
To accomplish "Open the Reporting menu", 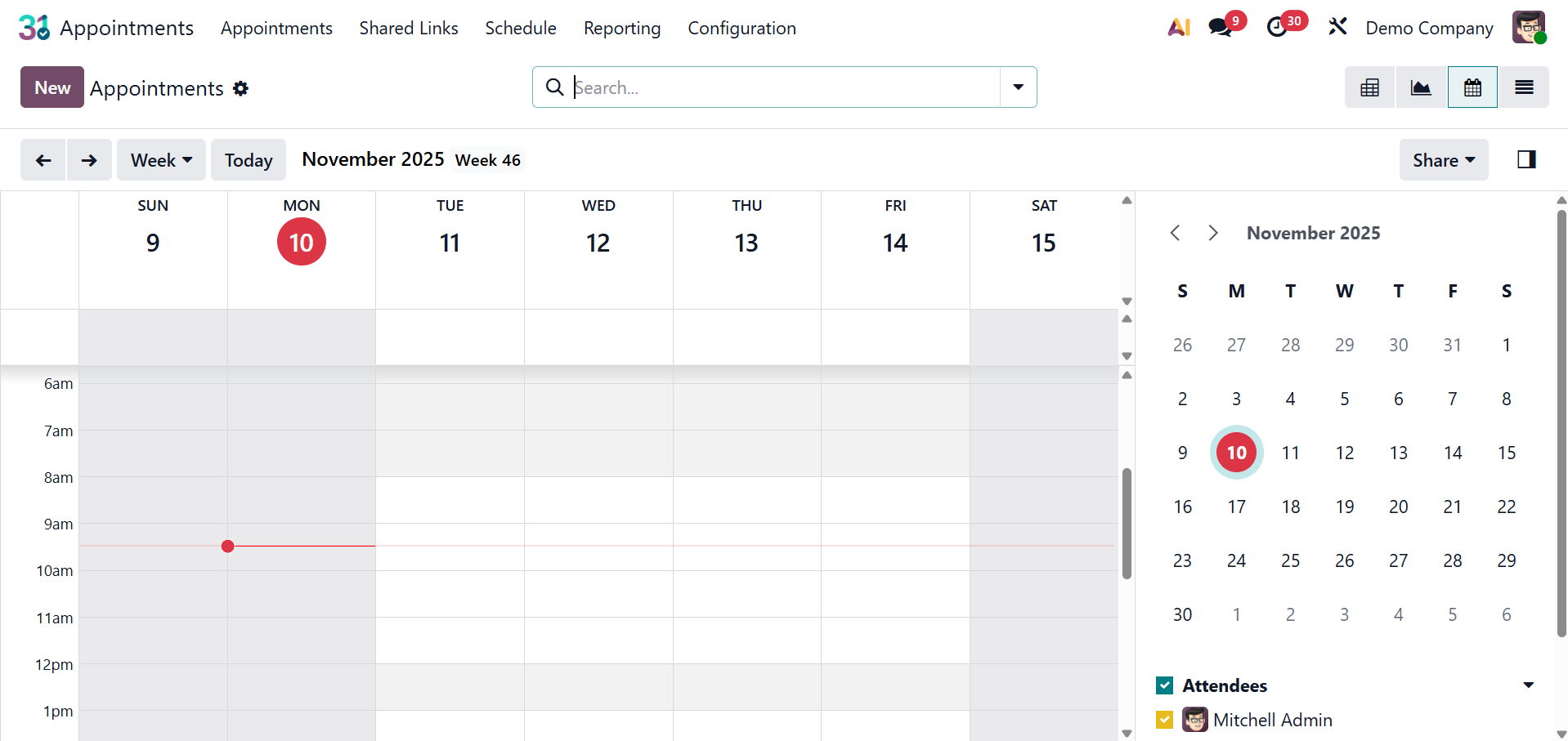I will point(621,29).
